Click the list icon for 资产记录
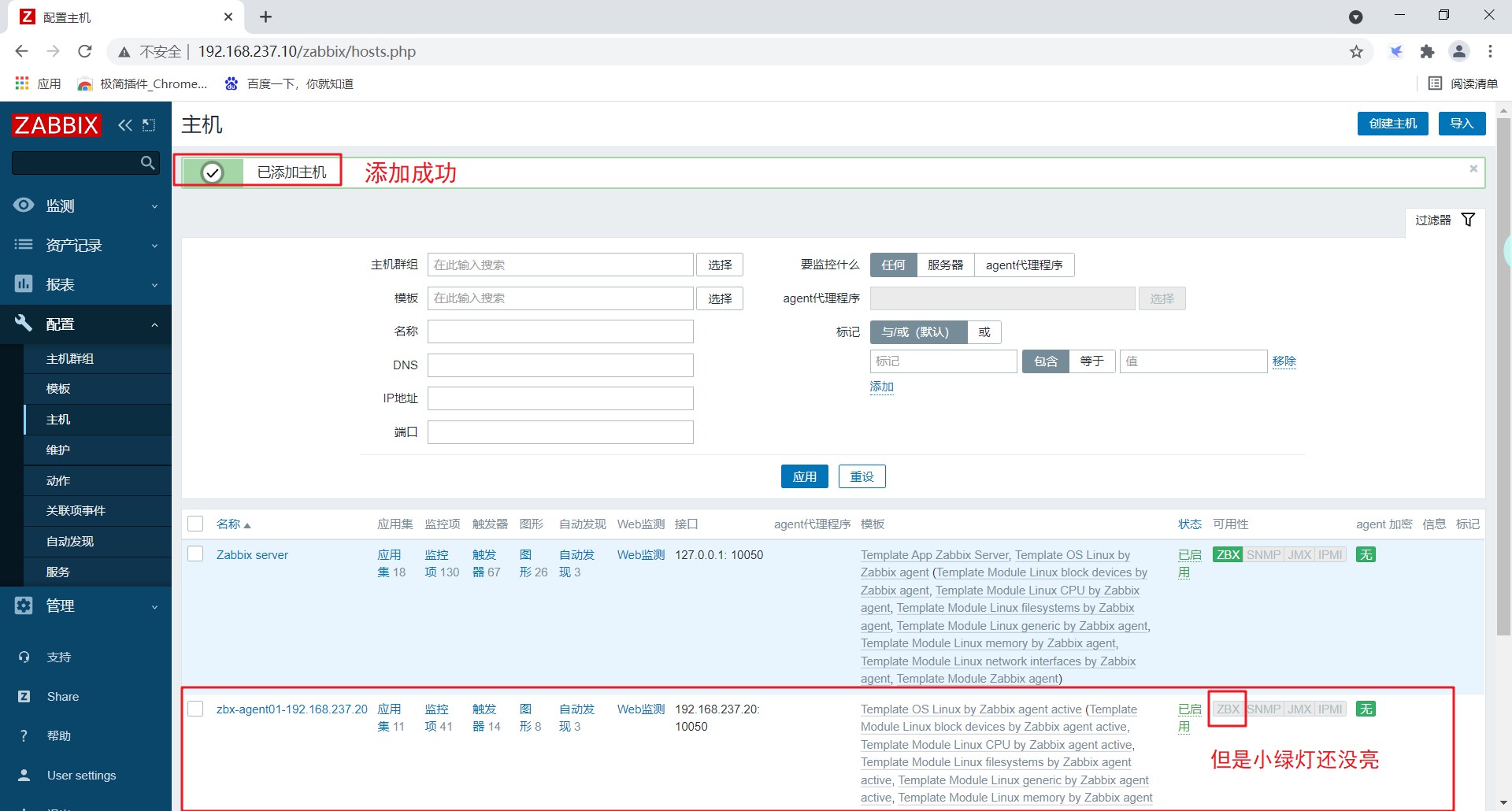 (x=24, y=245)
